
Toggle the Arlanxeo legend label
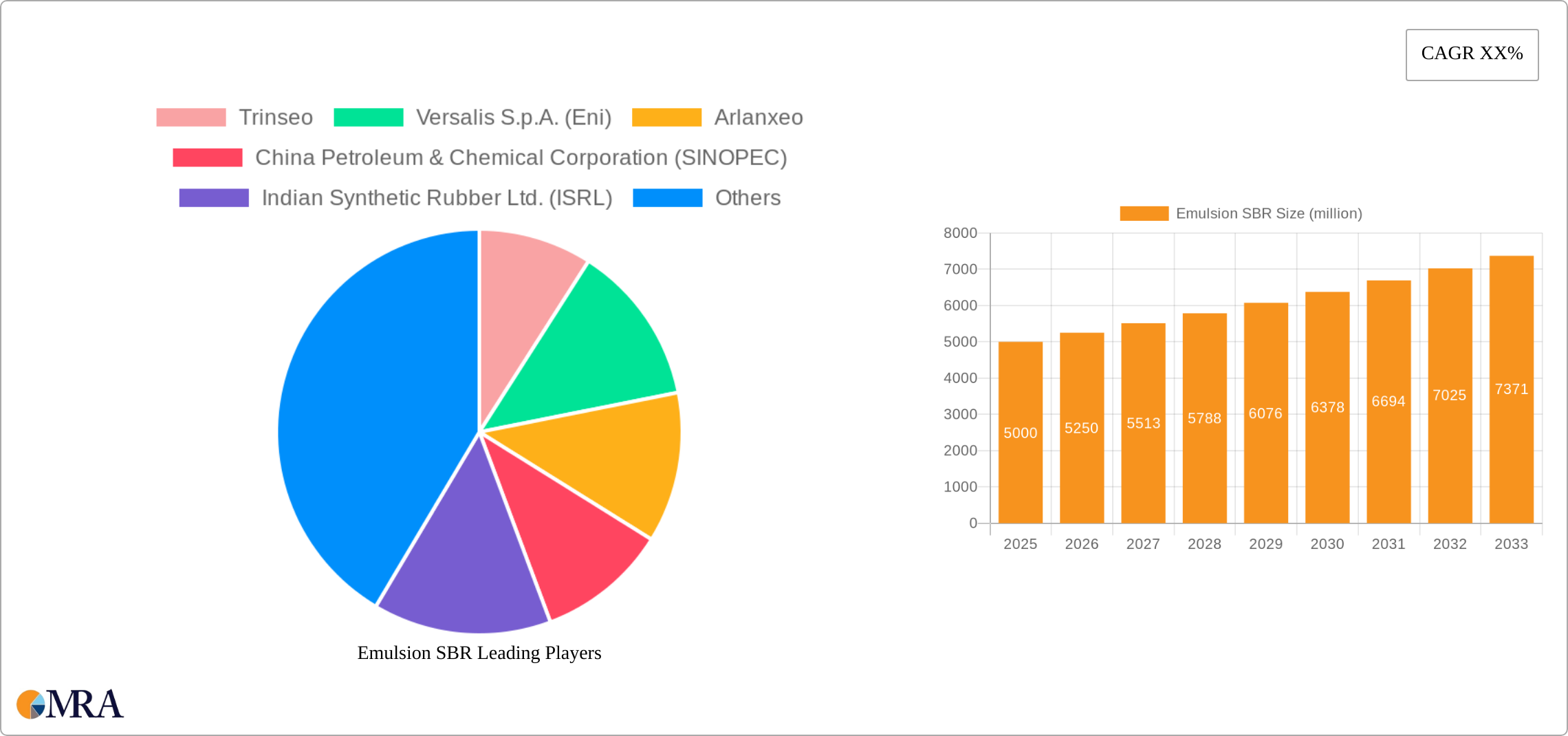(x=759, y=118)
